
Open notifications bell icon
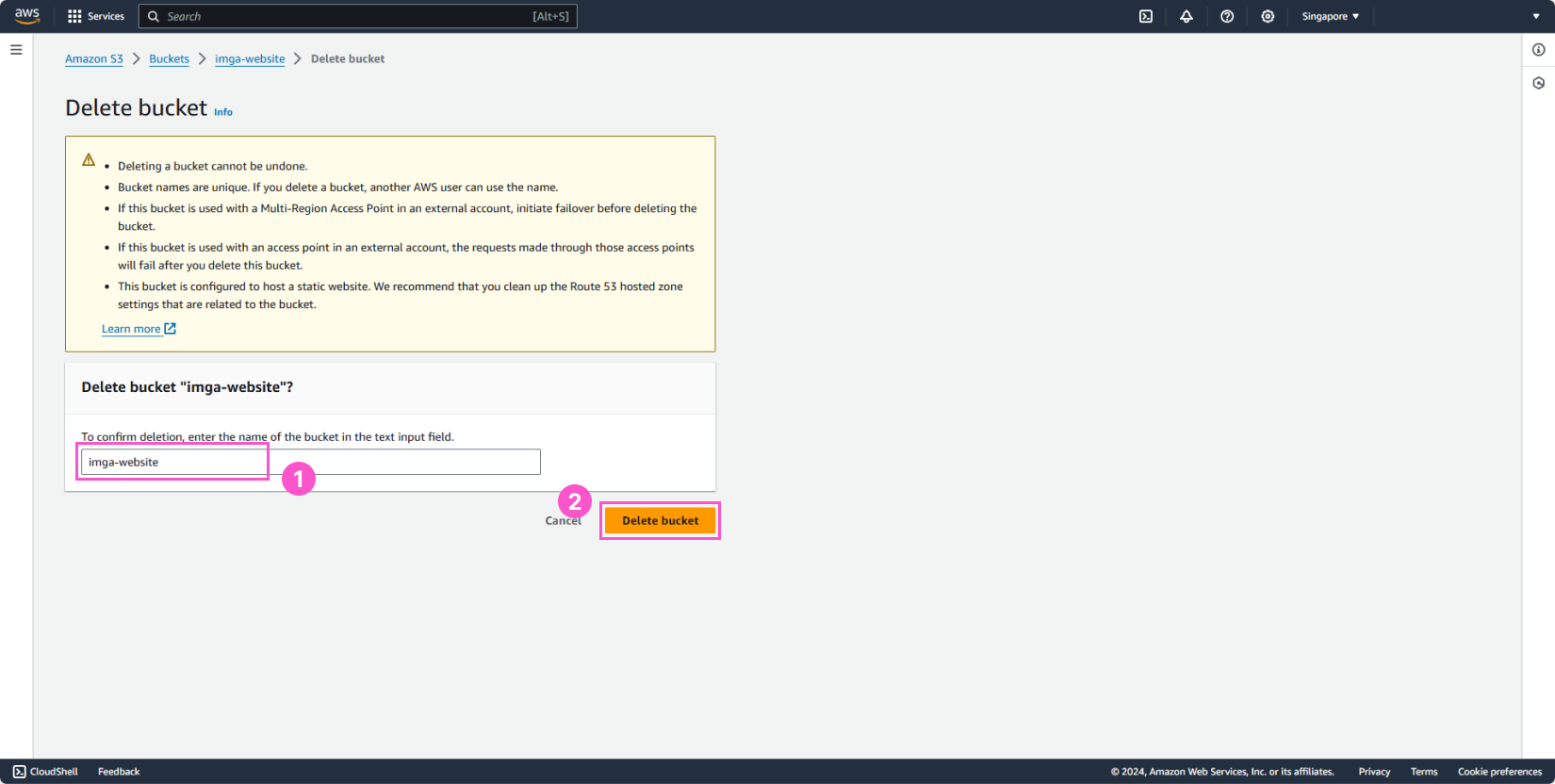1187,16
